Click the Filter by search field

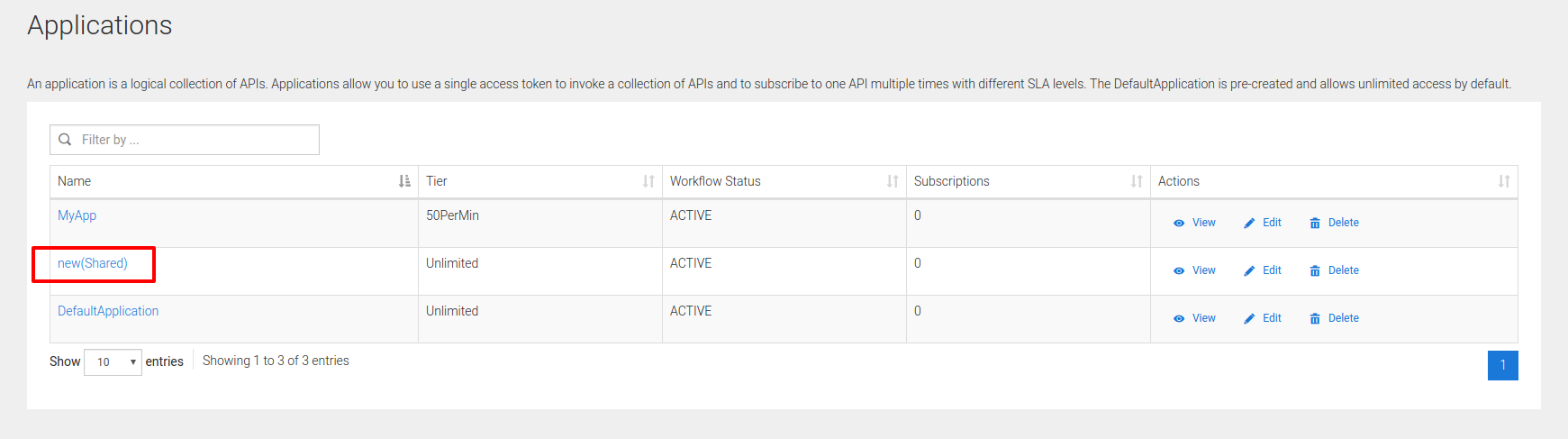[x=194, y=140]
